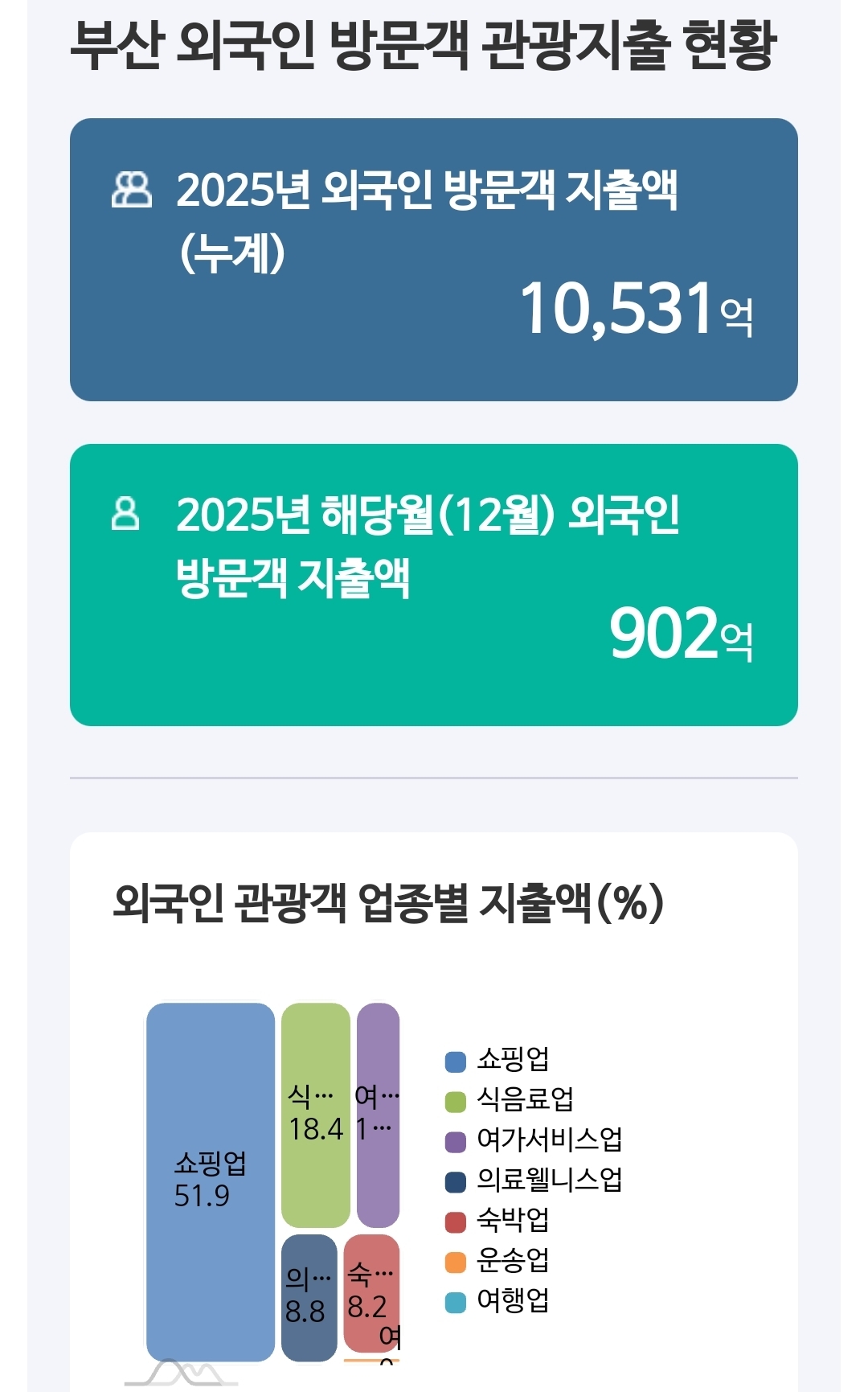
Task: Select the navy 8.8 treemap block
Action: (309, 1297)
